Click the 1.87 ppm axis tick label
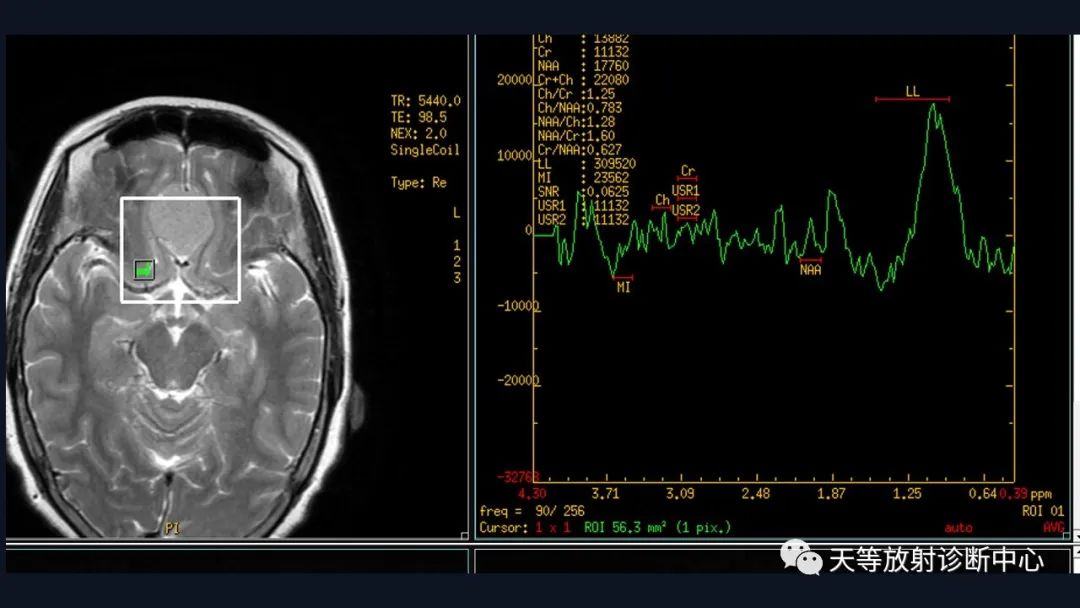Image resolution: width=1080 pixels, height=608 pixels. coord(831,494)
